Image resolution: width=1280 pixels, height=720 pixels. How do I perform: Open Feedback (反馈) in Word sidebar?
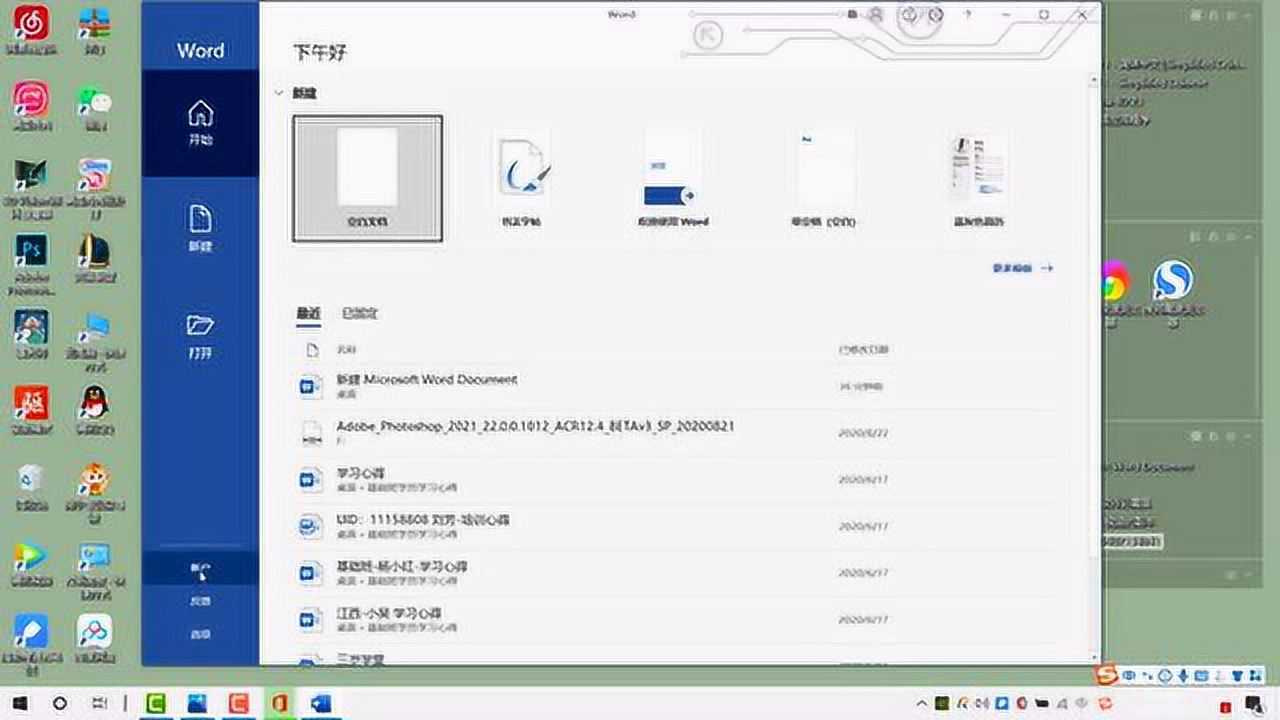tap(200, 601)
